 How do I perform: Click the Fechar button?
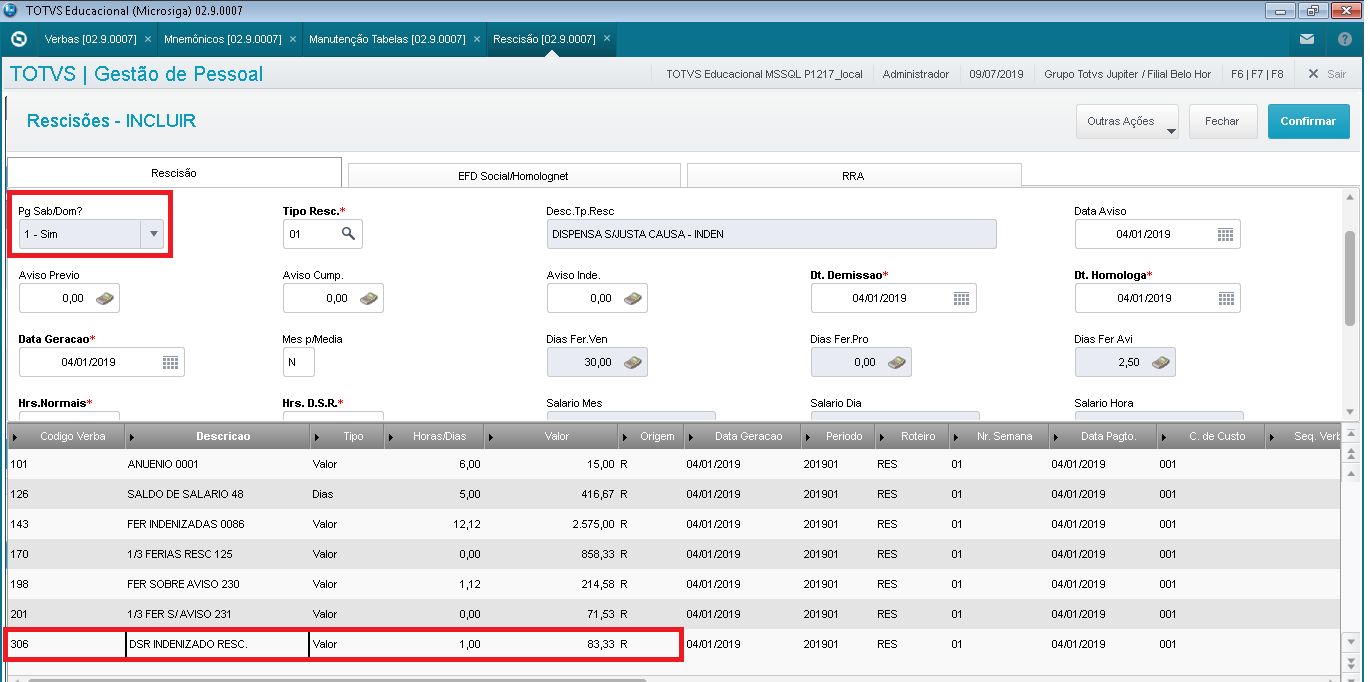point(1222,121)
